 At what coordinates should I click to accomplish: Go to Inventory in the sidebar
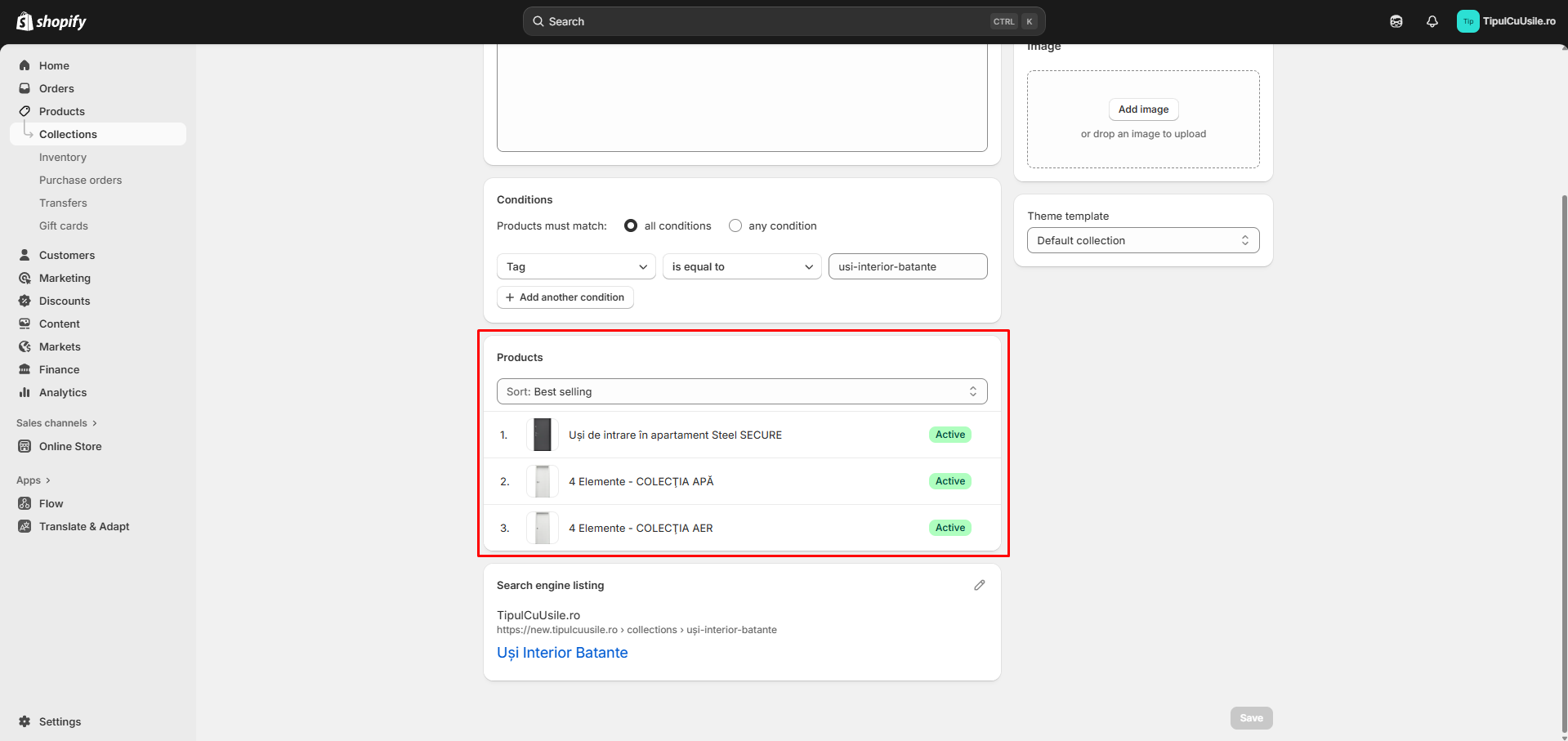coord(63,157)
